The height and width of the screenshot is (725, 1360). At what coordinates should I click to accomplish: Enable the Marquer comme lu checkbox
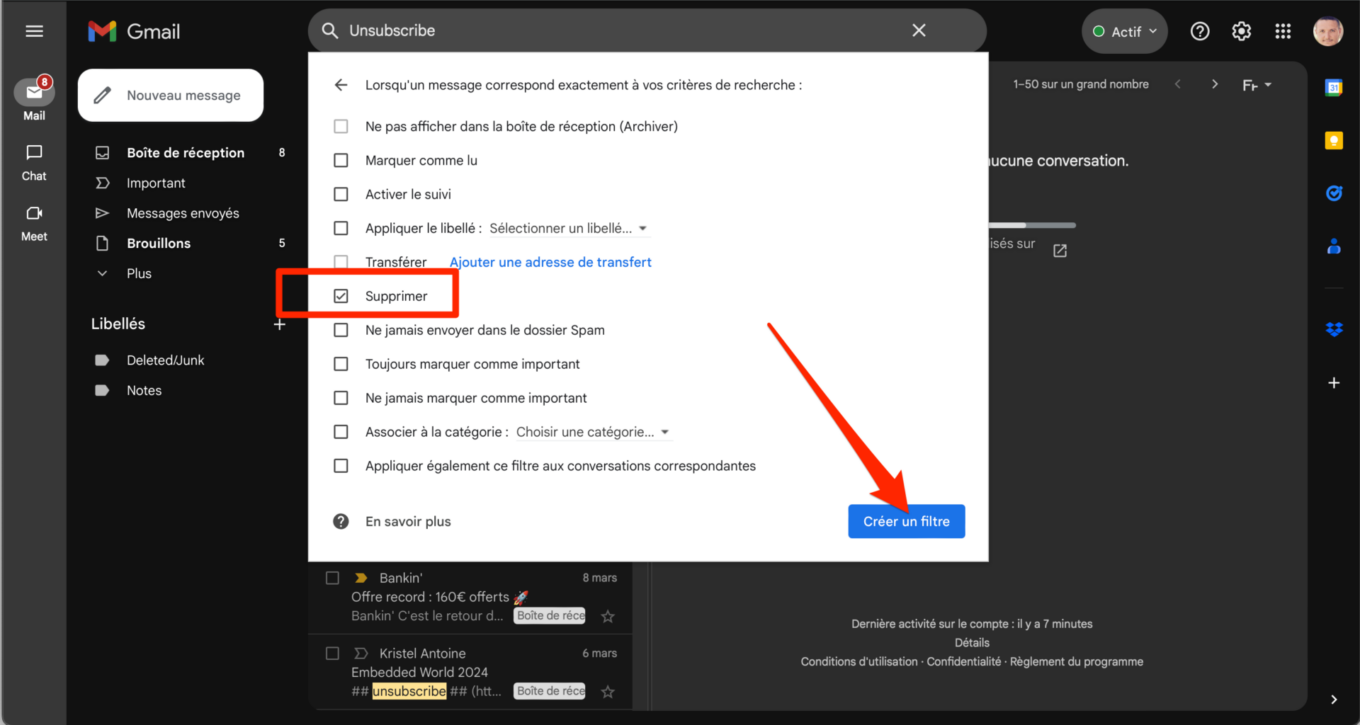(341, 160)
